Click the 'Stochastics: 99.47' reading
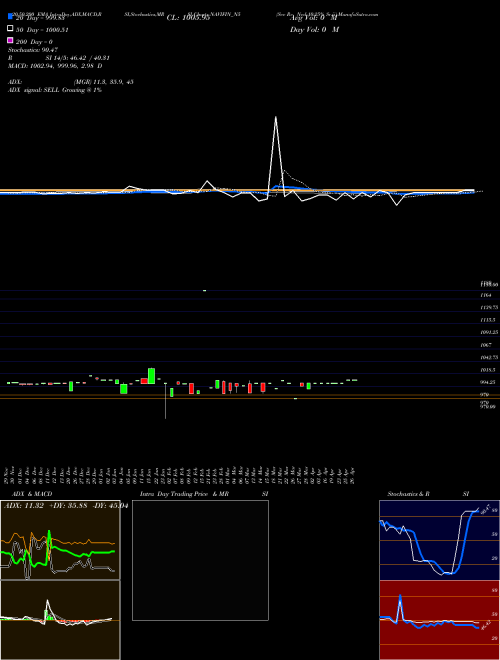 (33, 50)
